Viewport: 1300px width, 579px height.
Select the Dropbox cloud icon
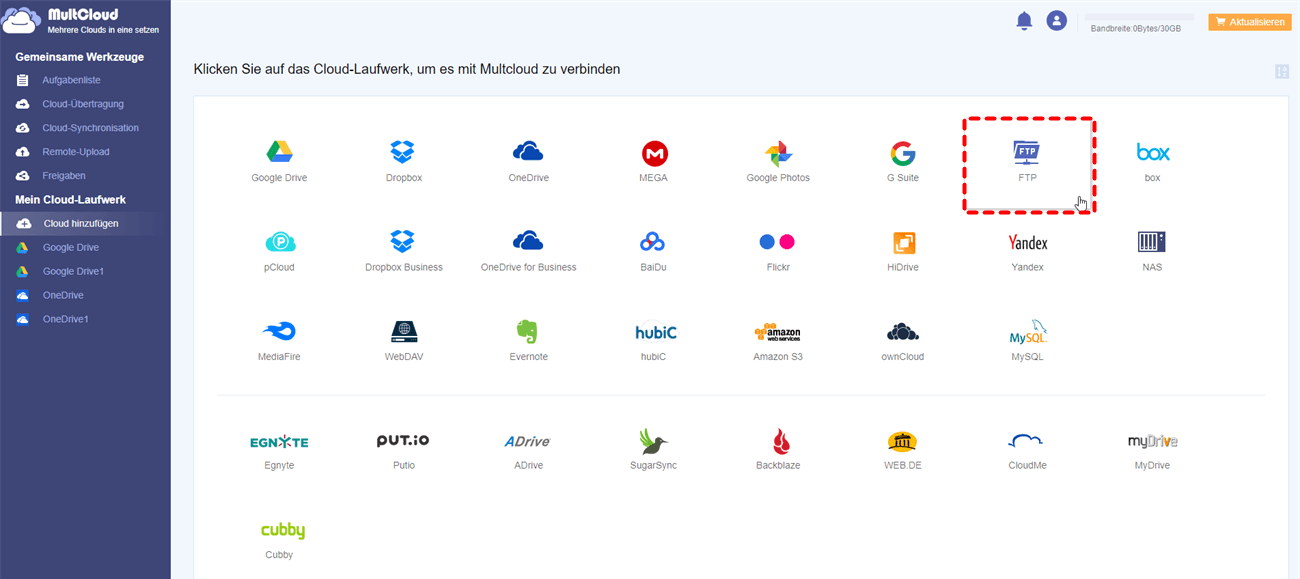402,152
